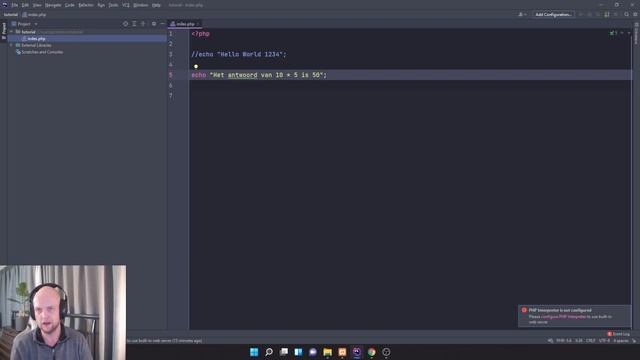Open the Refactor menu
640x360 pixels.
click(86, 5)
